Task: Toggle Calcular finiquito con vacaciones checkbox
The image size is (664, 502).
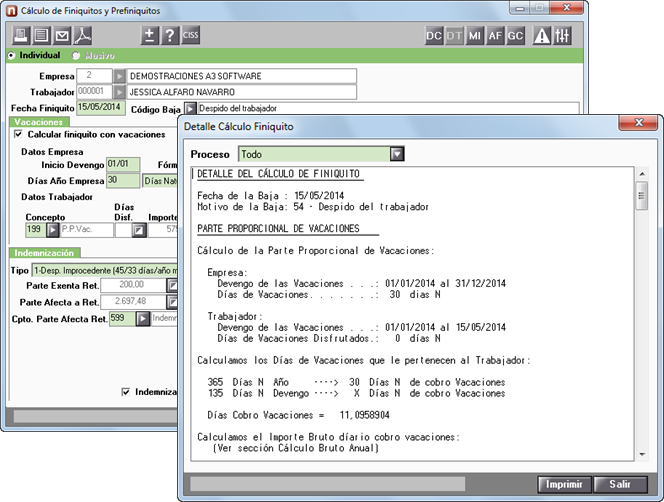Action: 19,134
